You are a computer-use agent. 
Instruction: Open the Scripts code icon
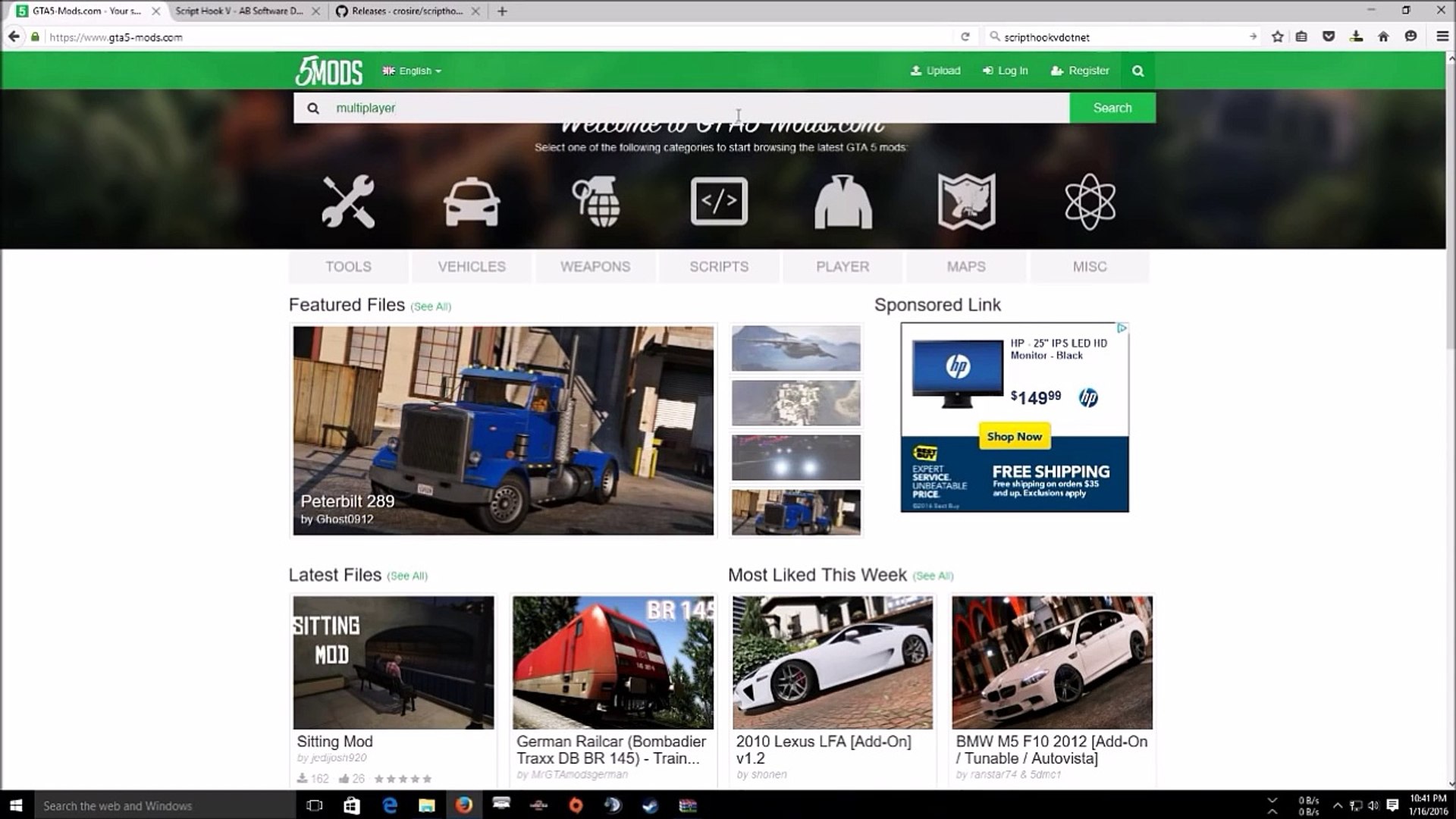coord(719,202)
